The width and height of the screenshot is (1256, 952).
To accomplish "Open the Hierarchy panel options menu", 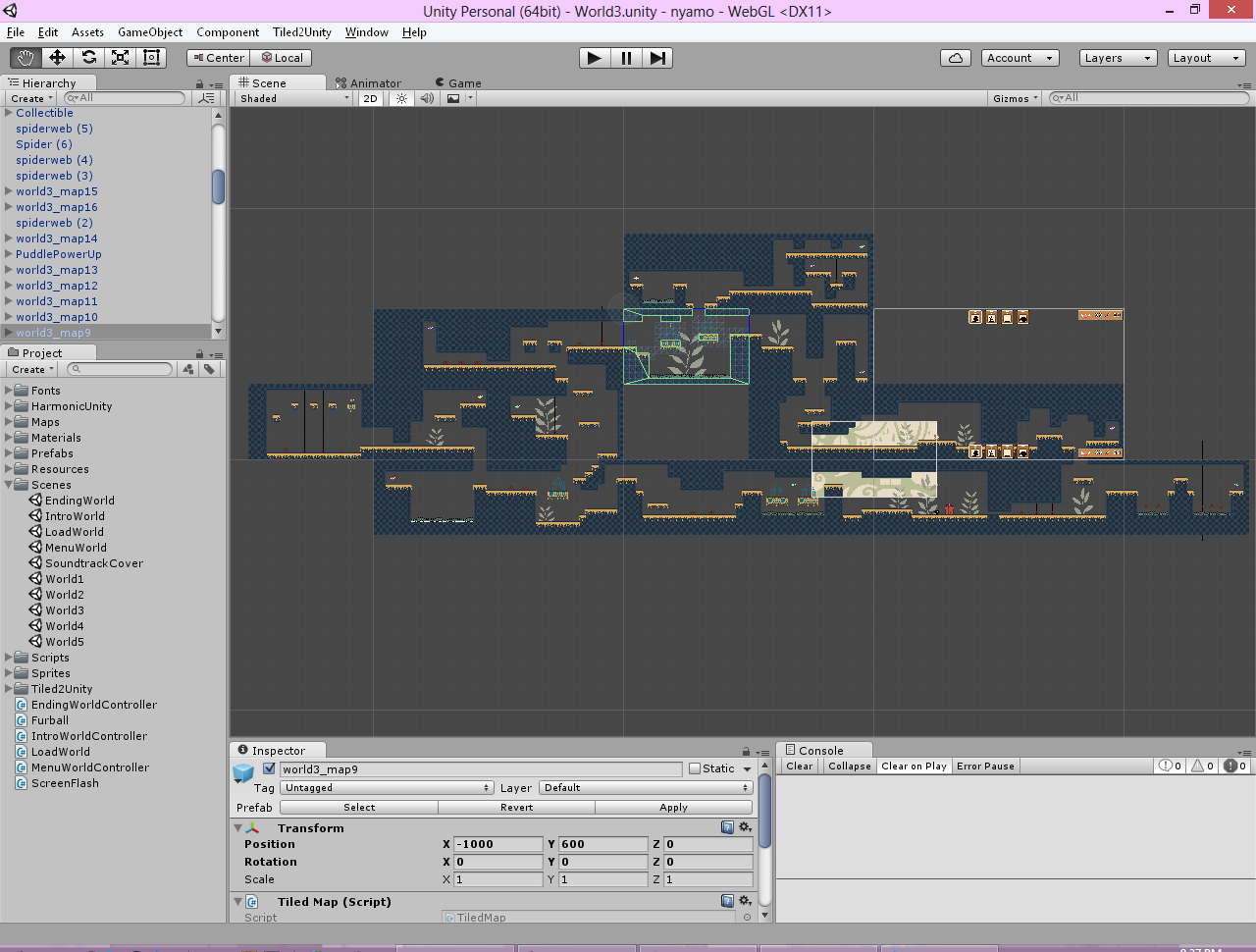I will tap(216, 84).
